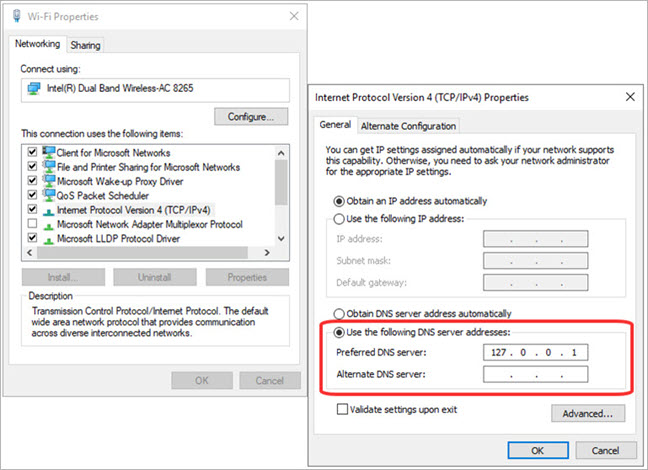The height and width of the screenshot is (470, 648).
Task: Select the Microsoft Wake-up Proxy Driver icon
Action: (47, 182)
